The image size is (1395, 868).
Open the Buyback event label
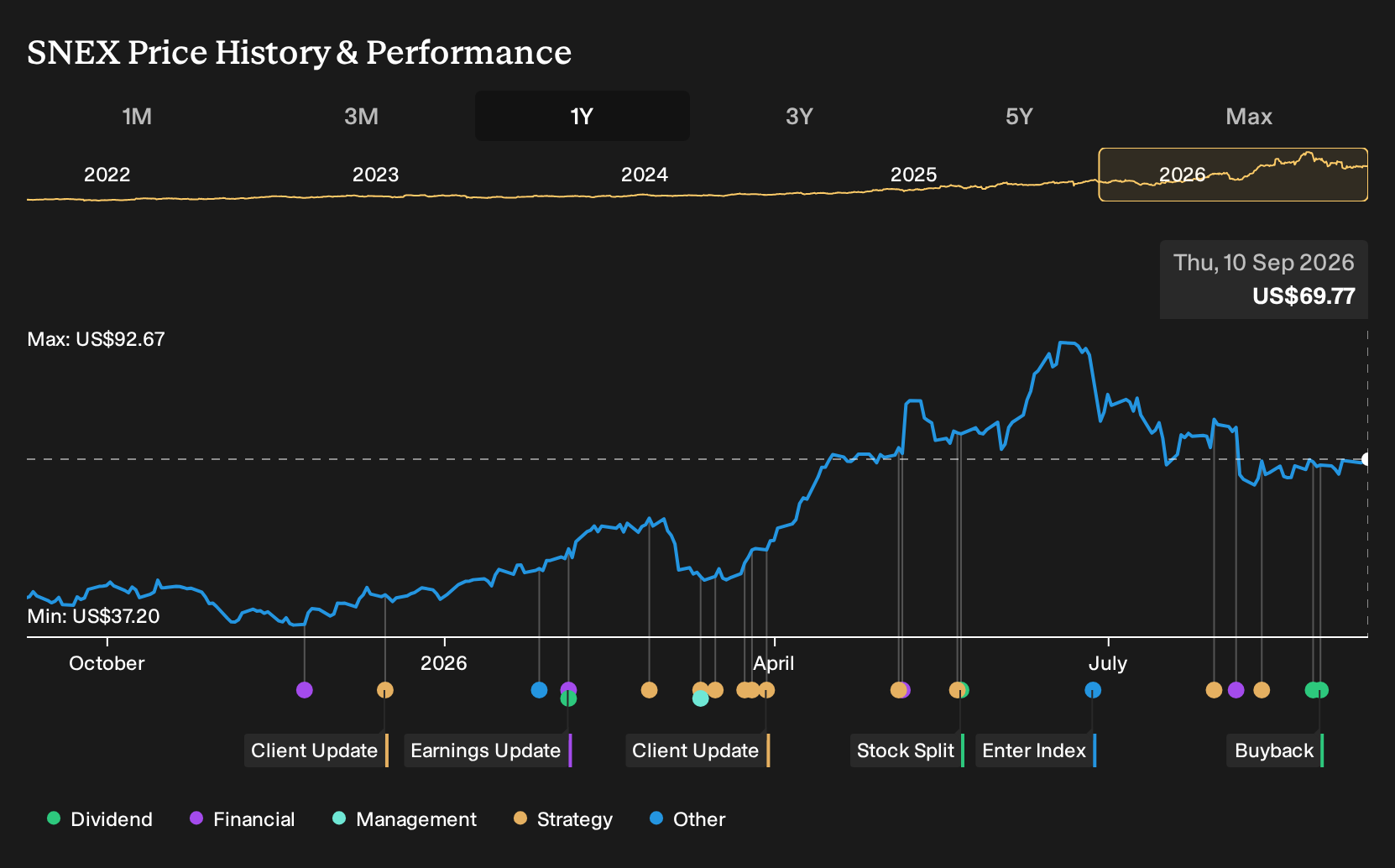tap(1276, 750)
